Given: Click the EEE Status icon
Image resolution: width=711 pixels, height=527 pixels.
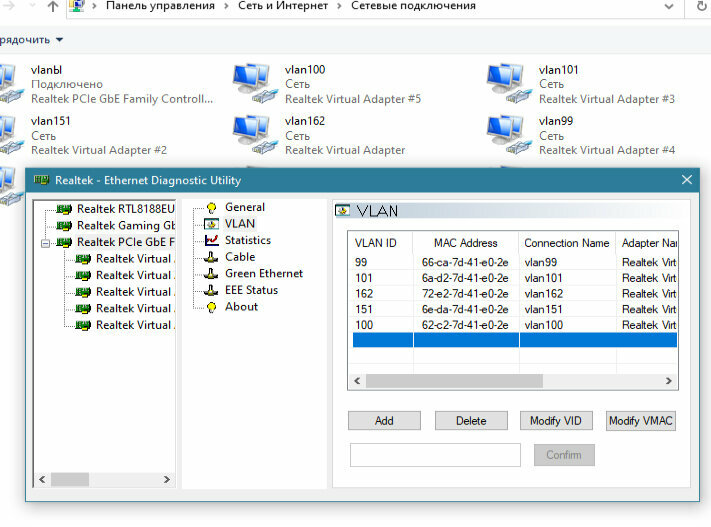Looking at the screenshot, I should 211,290.
